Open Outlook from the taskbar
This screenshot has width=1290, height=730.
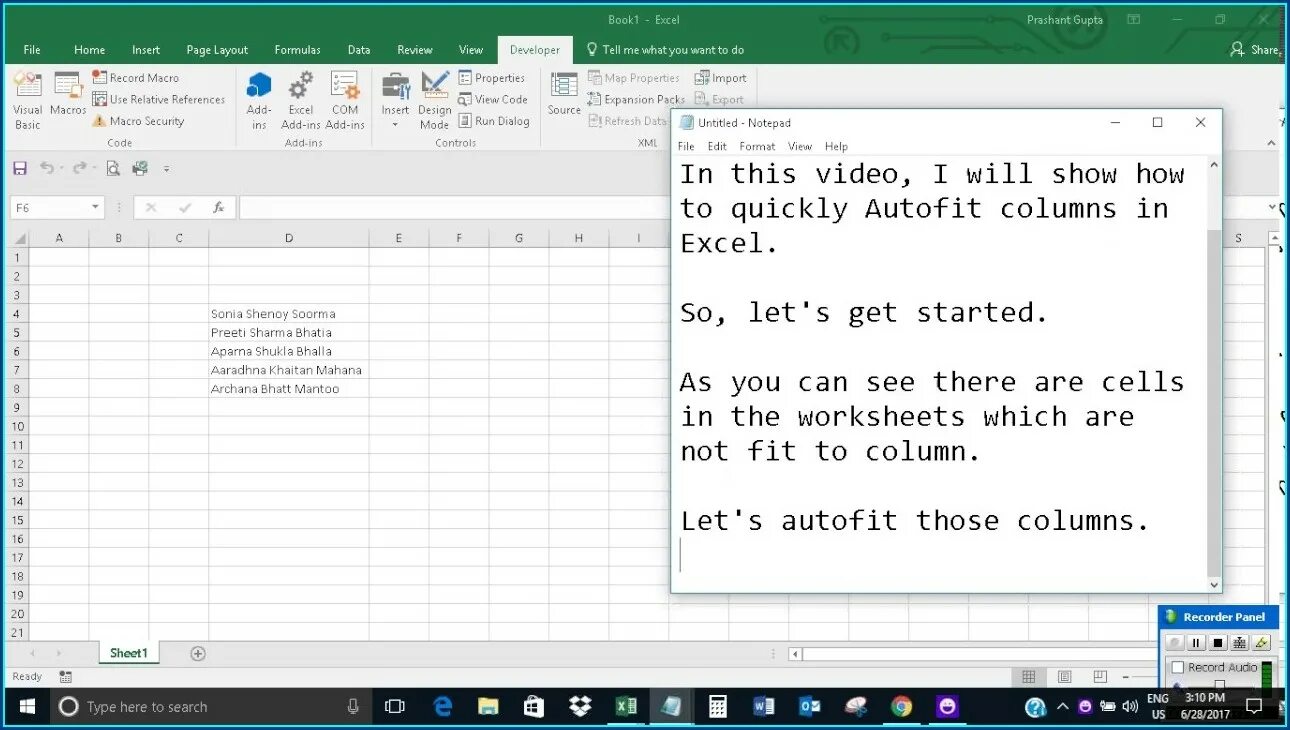(x=810, y=707)
